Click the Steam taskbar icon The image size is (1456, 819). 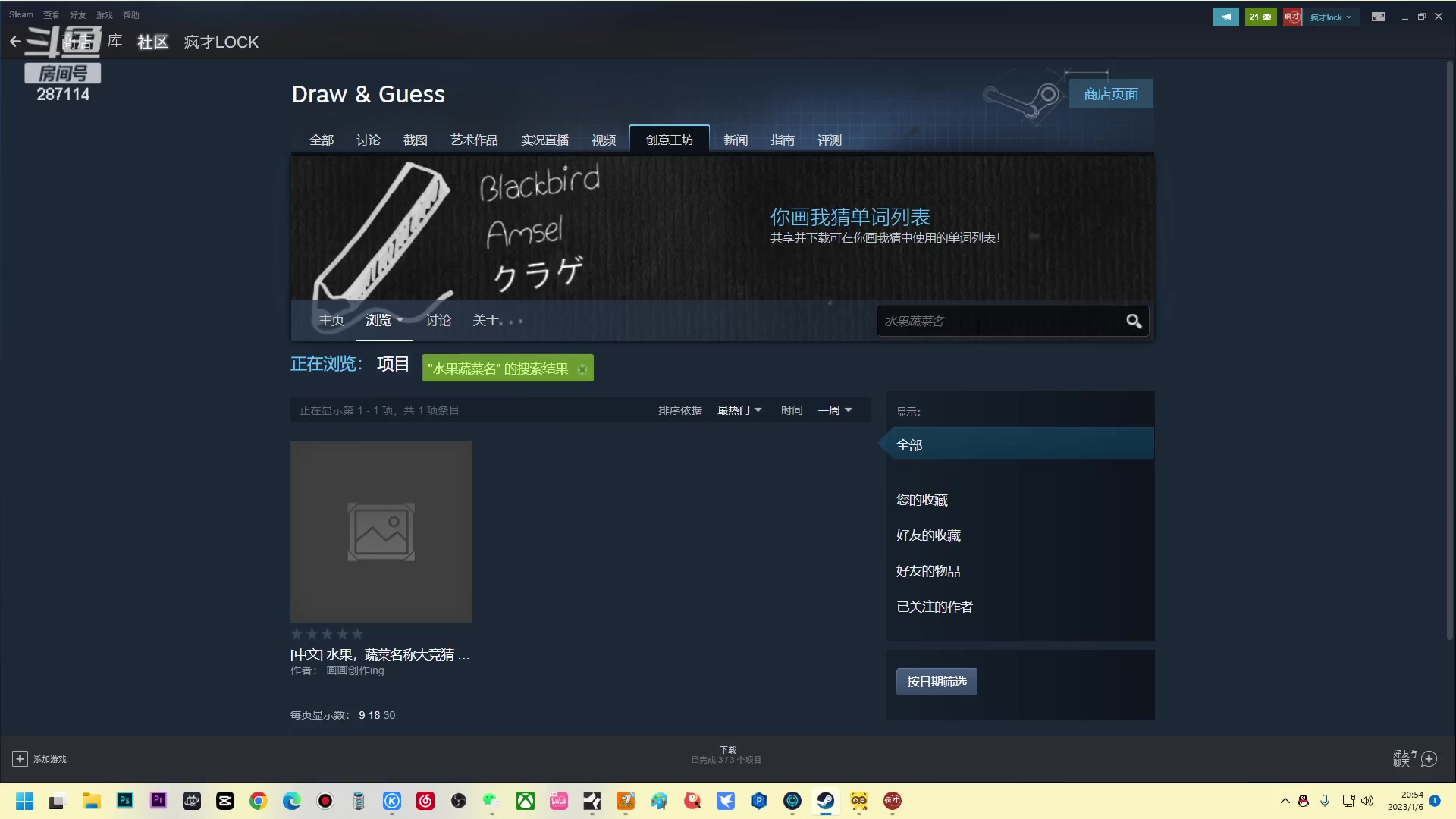click(826, 801)
